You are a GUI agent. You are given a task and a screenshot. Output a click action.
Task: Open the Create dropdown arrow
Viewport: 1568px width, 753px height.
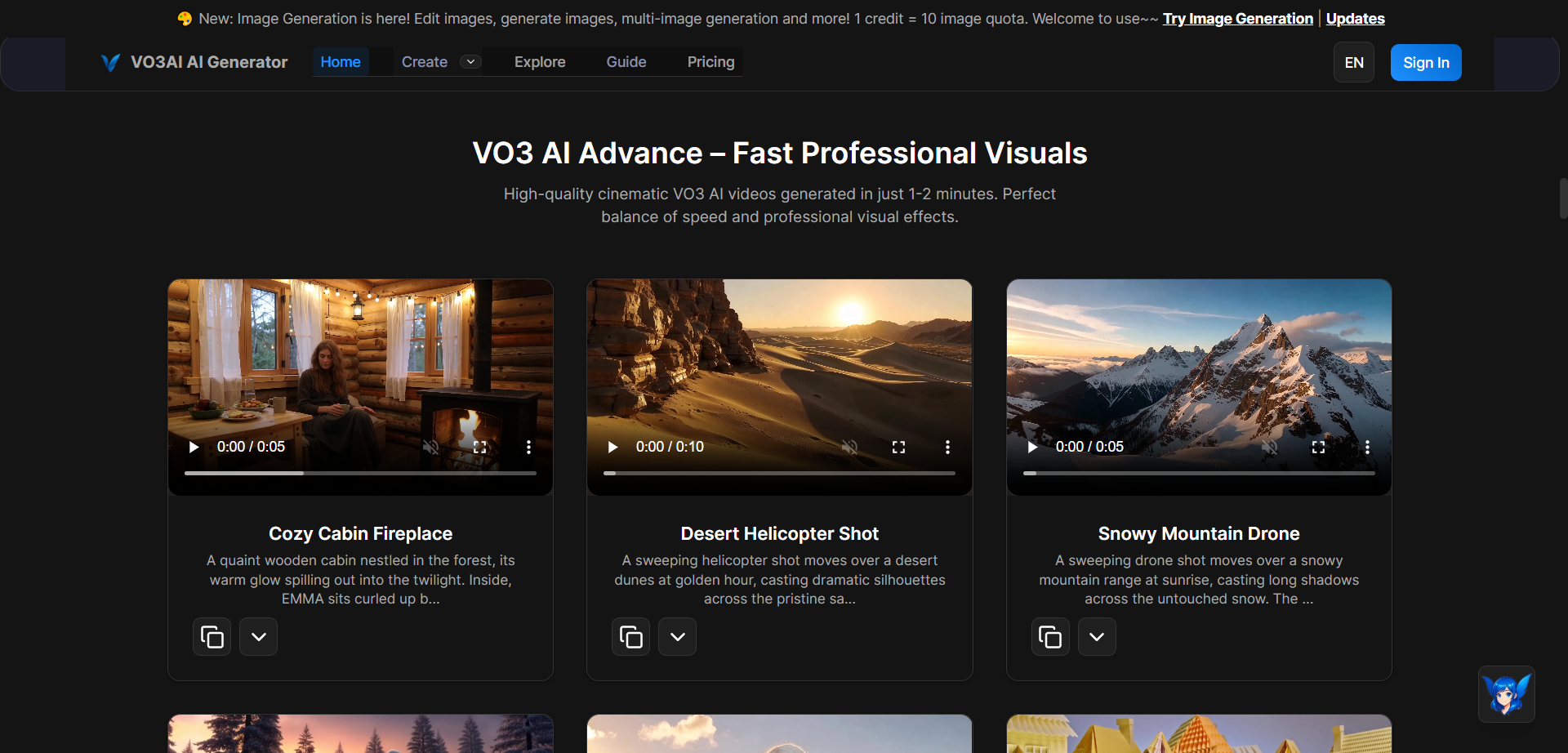pos(470,62)
